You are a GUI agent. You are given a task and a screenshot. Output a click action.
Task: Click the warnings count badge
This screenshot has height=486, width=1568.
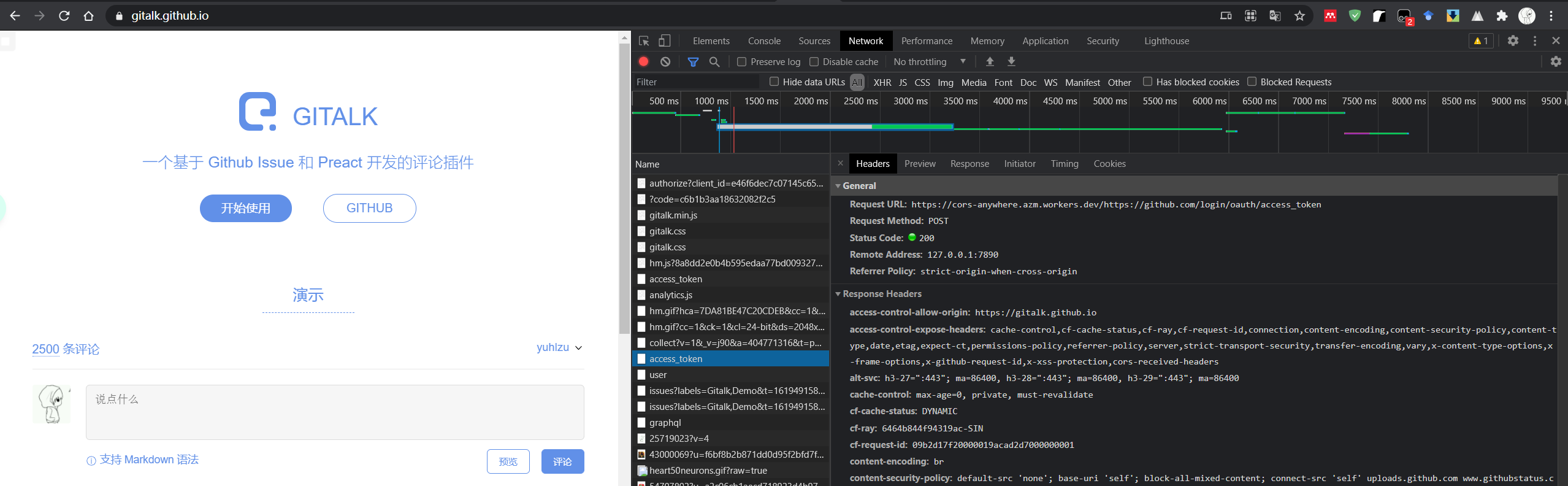(1481, 41)
